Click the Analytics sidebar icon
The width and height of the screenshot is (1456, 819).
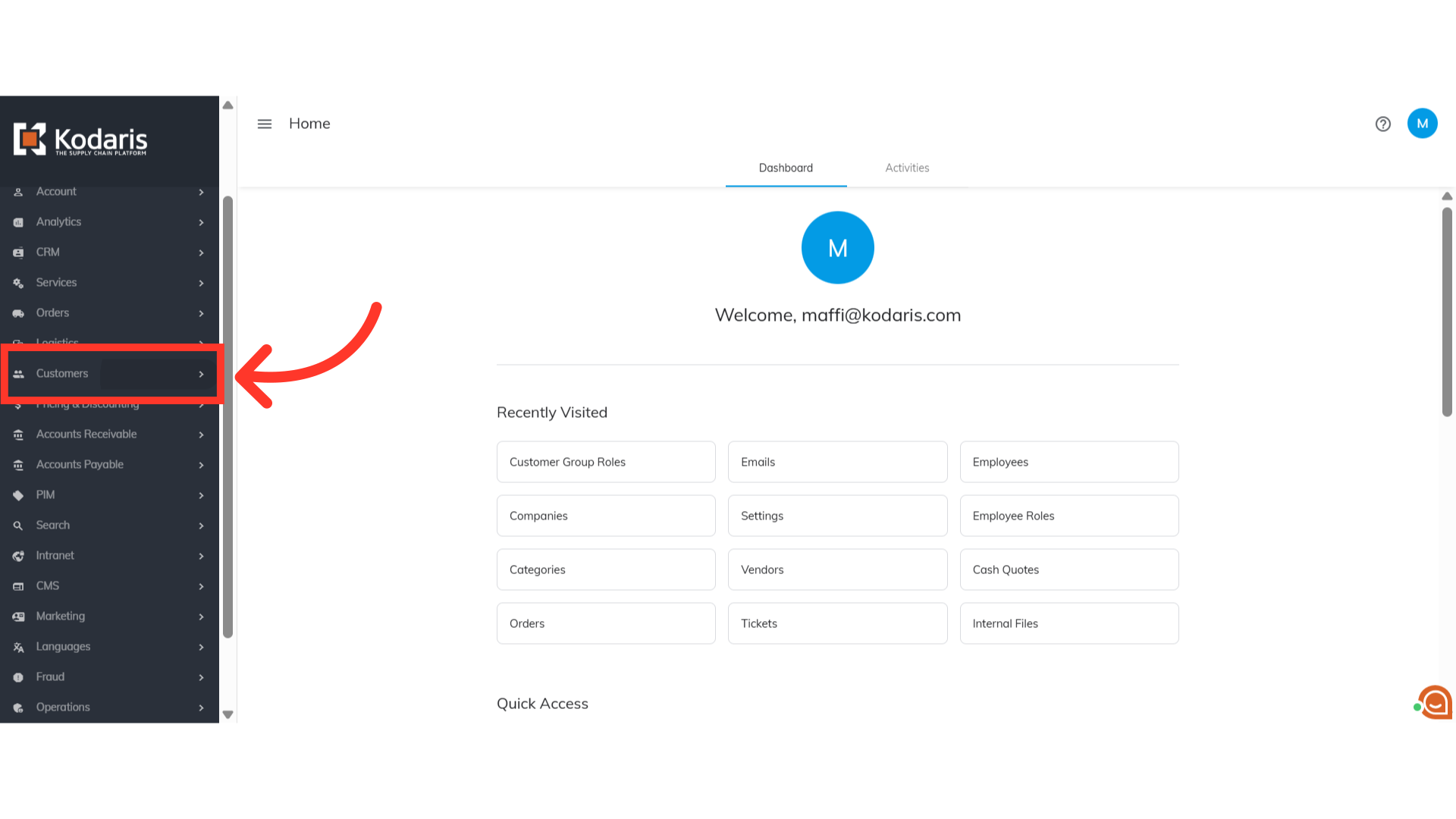(18, 222)
